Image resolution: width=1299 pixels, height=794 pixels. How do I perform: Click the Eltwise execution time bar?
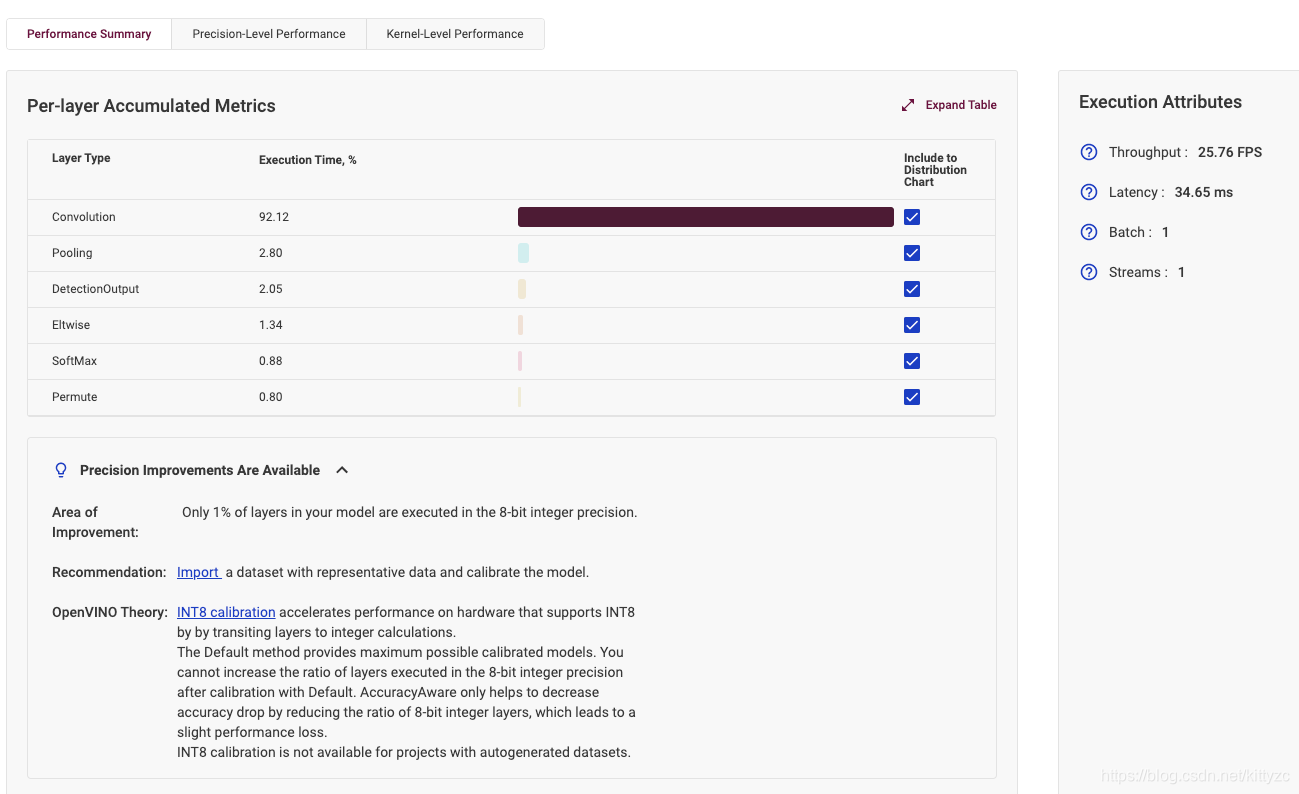(x=521, y=325)
